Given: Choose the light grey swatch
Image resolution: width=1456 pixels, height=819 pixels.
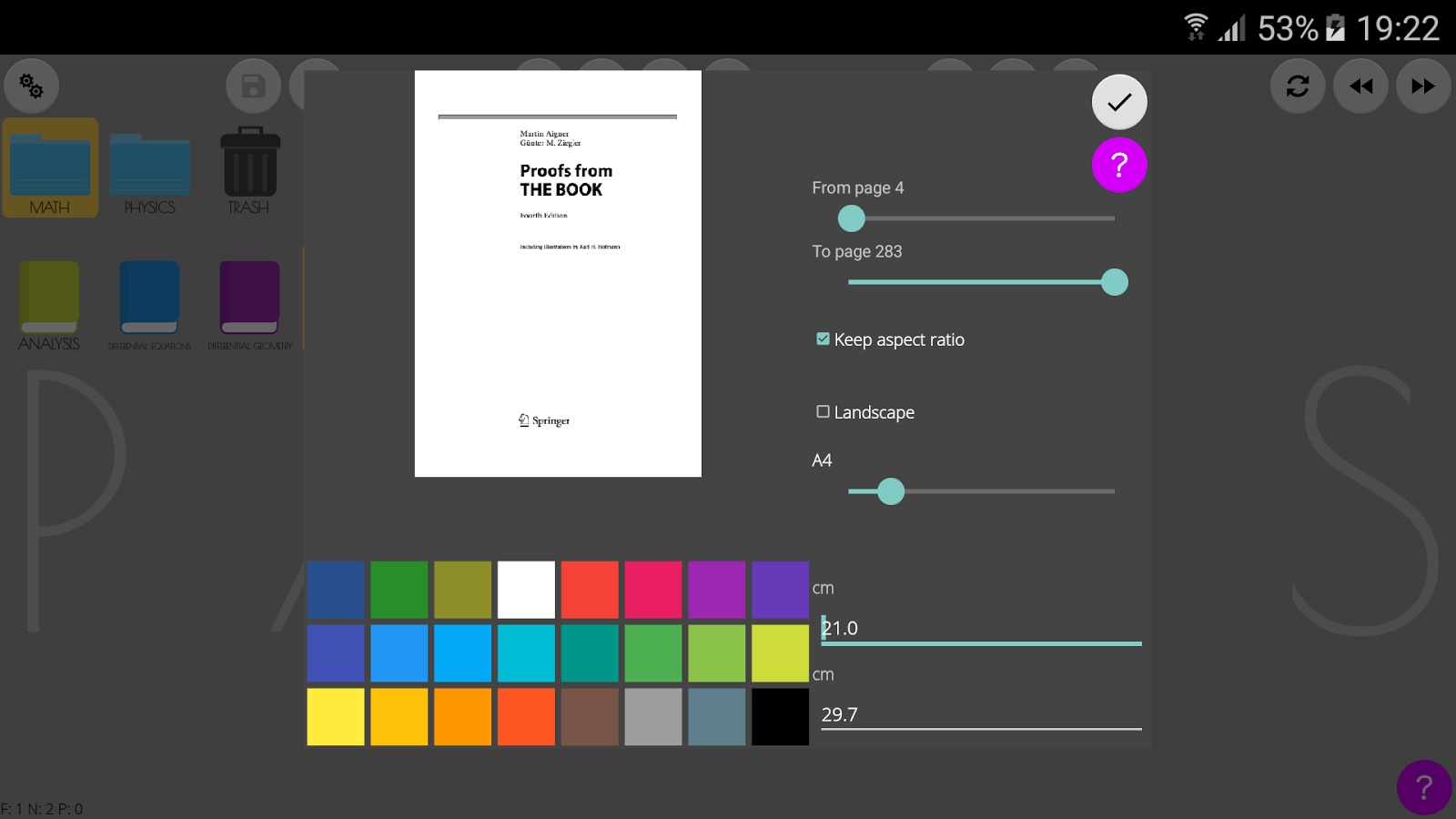Looking at the screenshot, I should 653,717.
